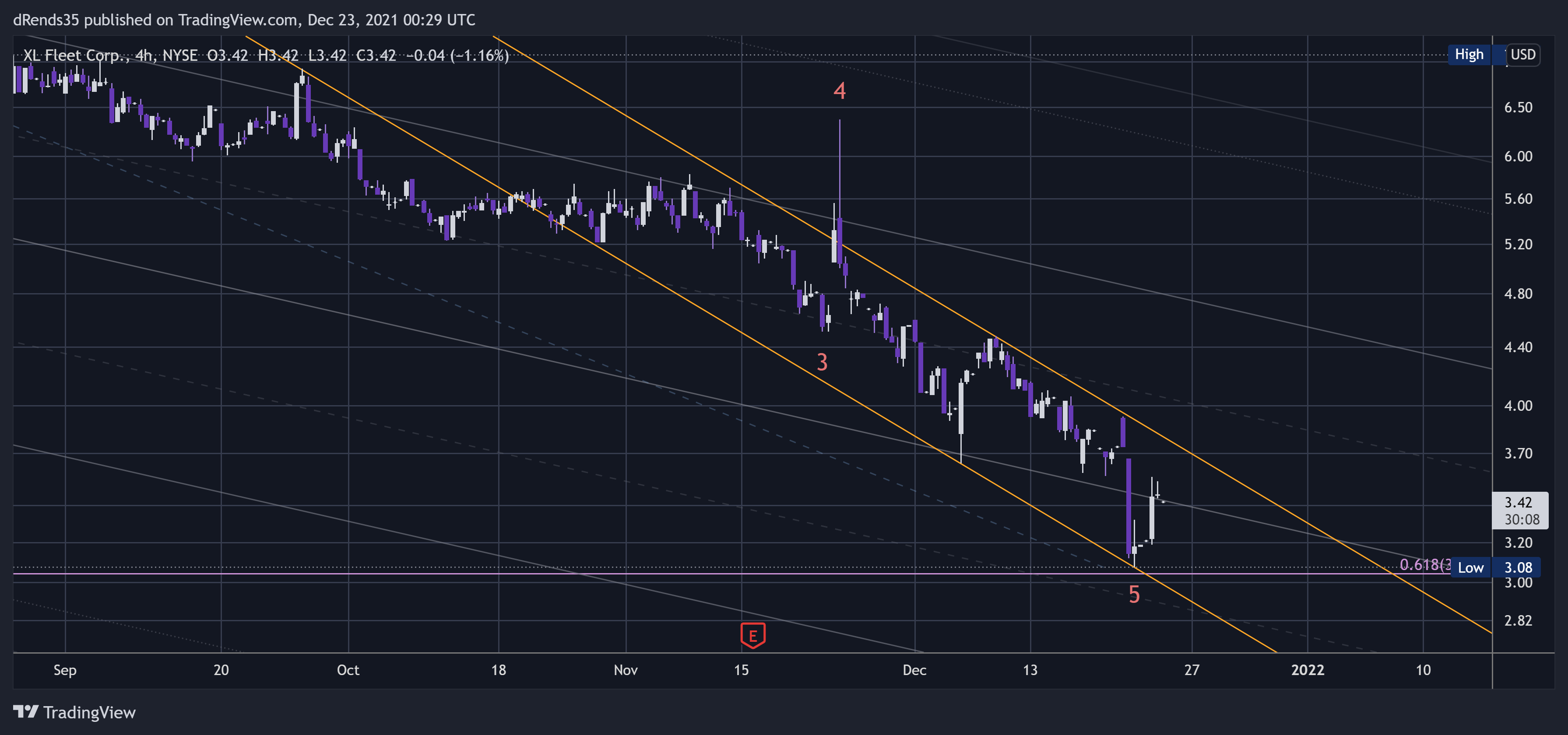Screen dimensions: 1568x735
Task: Click the Low 3.08 price label
Action: tap(1496, 568)
